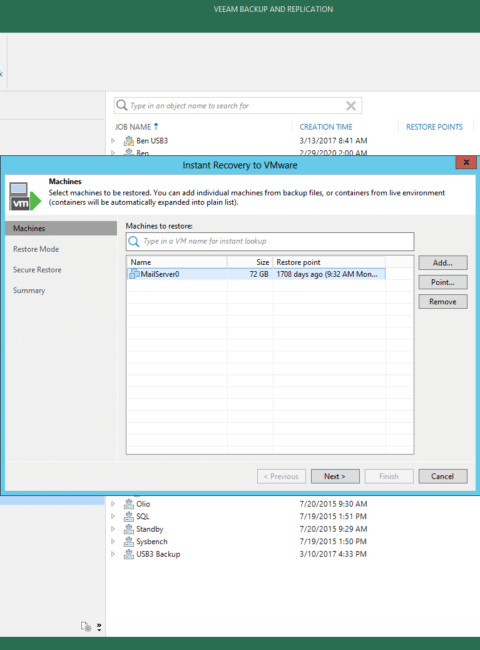Click the Next > button
Image resolution: width=480 pixels, height=650 pixels.
pyautogui.click(x=335, y=476)
